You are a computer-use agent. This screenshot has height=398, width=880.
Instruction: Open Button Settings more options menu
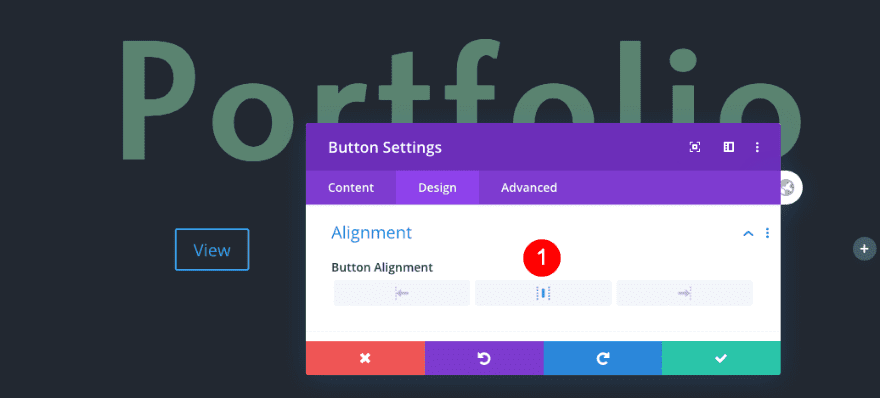pyautogui.click(x=757, y=147)
